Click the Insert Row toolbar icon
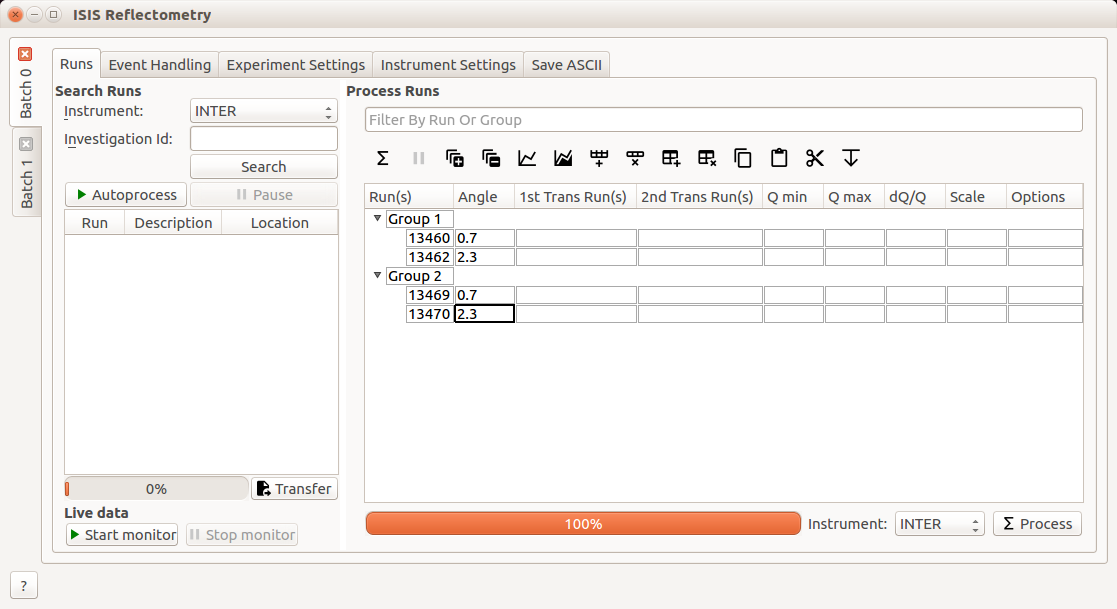 (x=599, y=158)
